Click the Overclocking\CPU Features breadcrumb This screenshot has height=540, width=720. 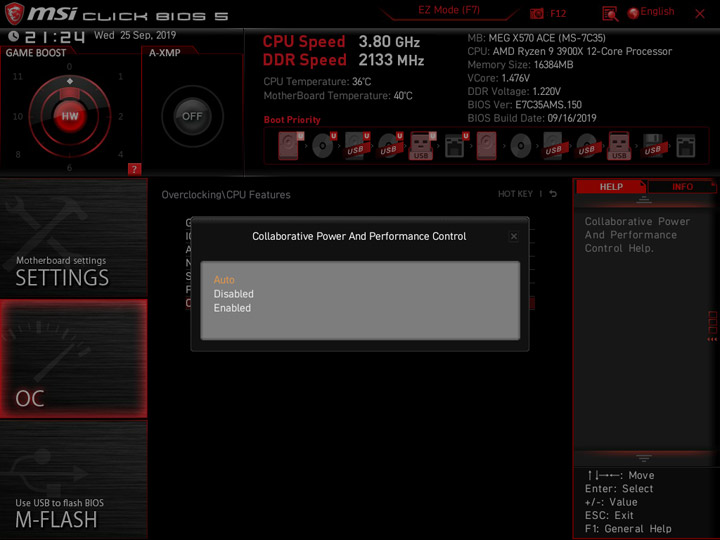pyautogui.click(x=226, y=195)
